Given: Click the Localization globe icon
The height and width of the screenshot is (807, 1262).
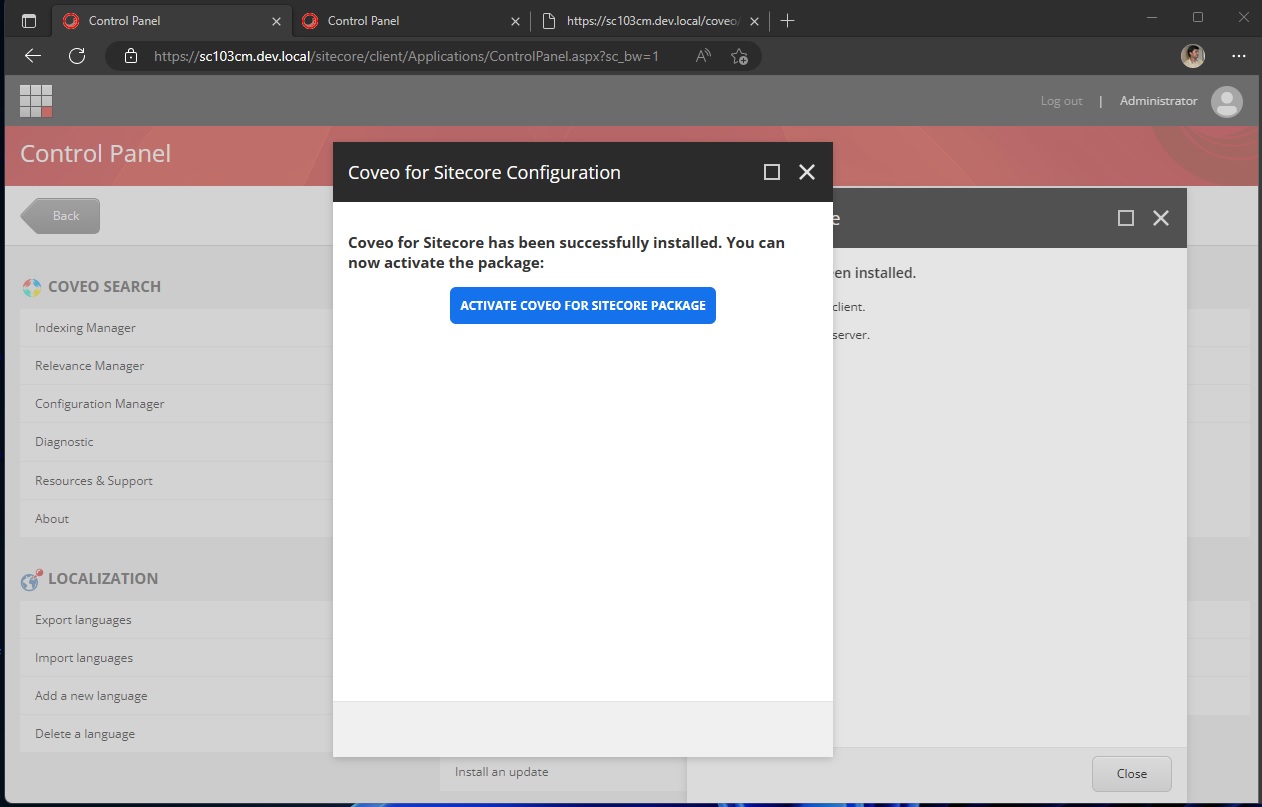Looking at the screenshot, I should tap(32, 579).
